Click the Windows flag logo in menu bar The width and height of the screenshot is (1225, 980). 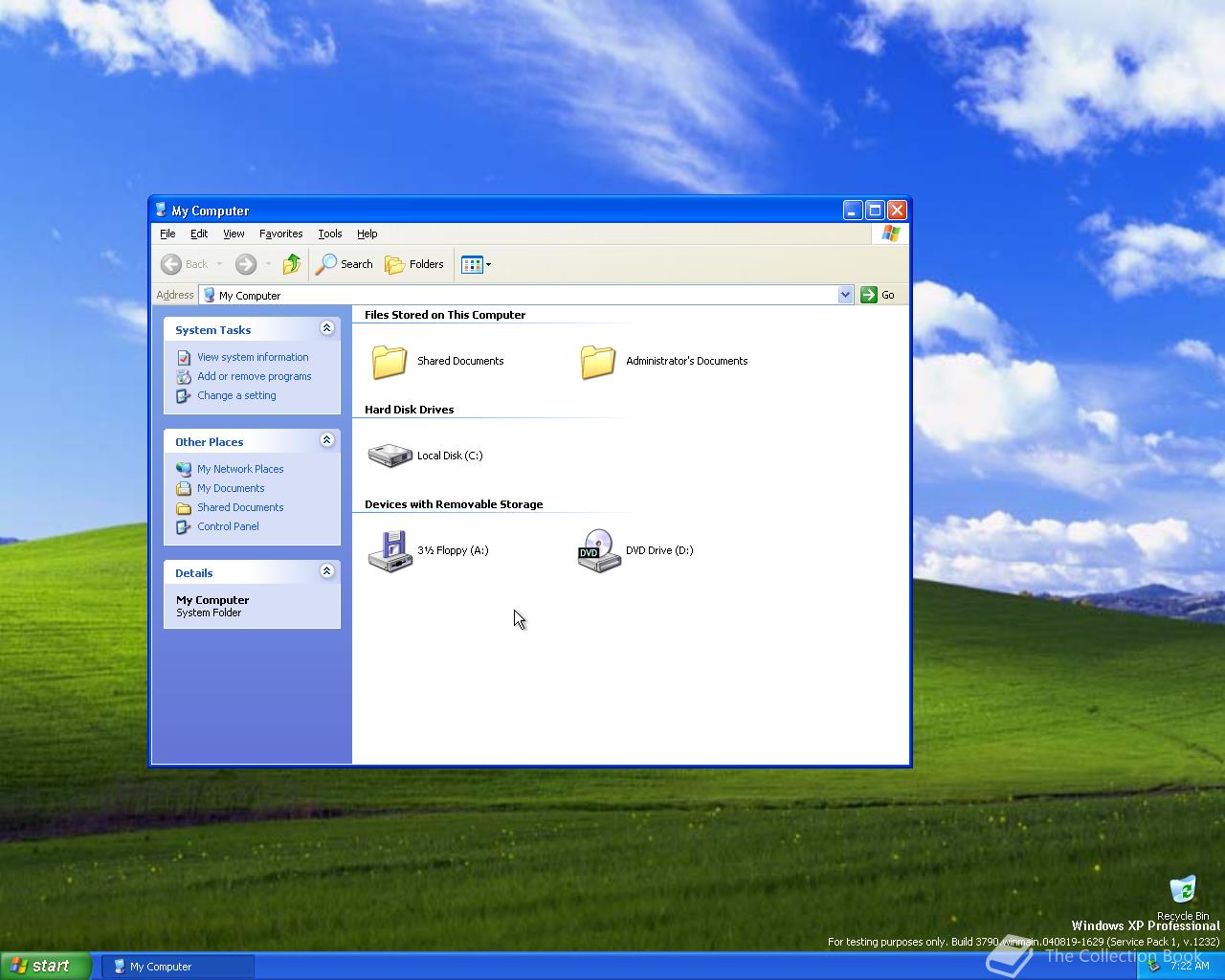coord(890,234)
